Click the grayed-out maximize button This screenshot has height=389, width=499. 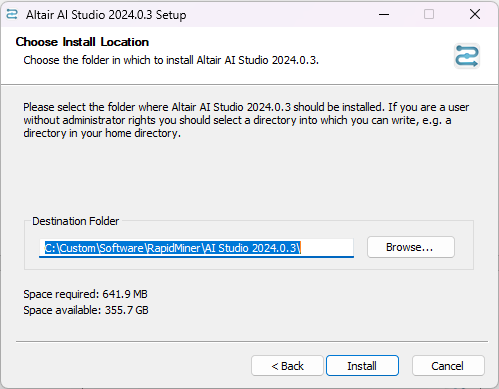click(429, 14)
